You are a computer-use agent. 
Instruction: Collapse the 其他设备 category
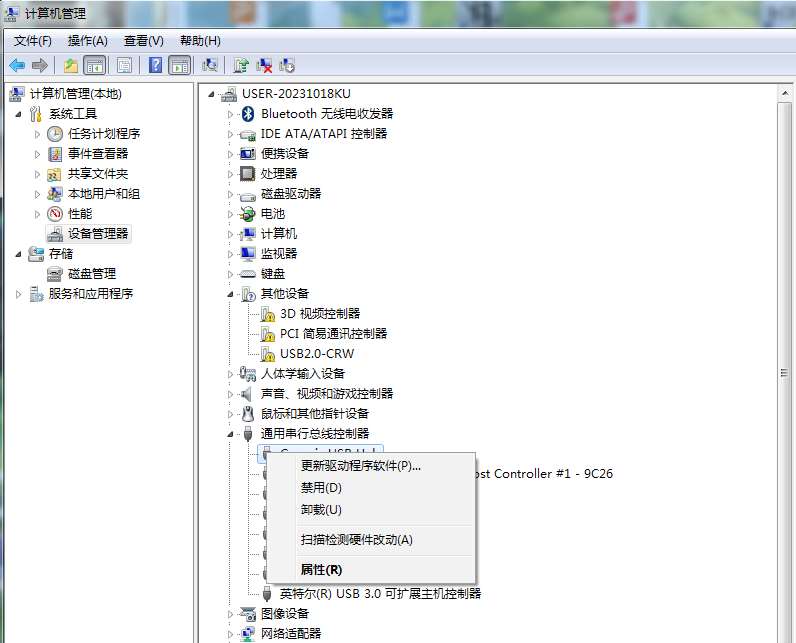pyautogui.click(x=230, y=294)
